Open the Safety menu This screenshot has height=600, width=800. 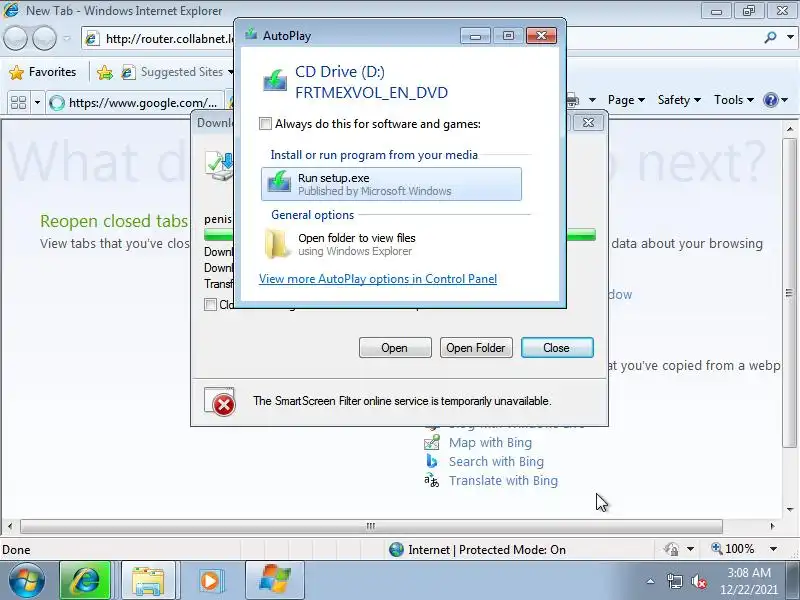pyautogui.click(x=679, y=100)
